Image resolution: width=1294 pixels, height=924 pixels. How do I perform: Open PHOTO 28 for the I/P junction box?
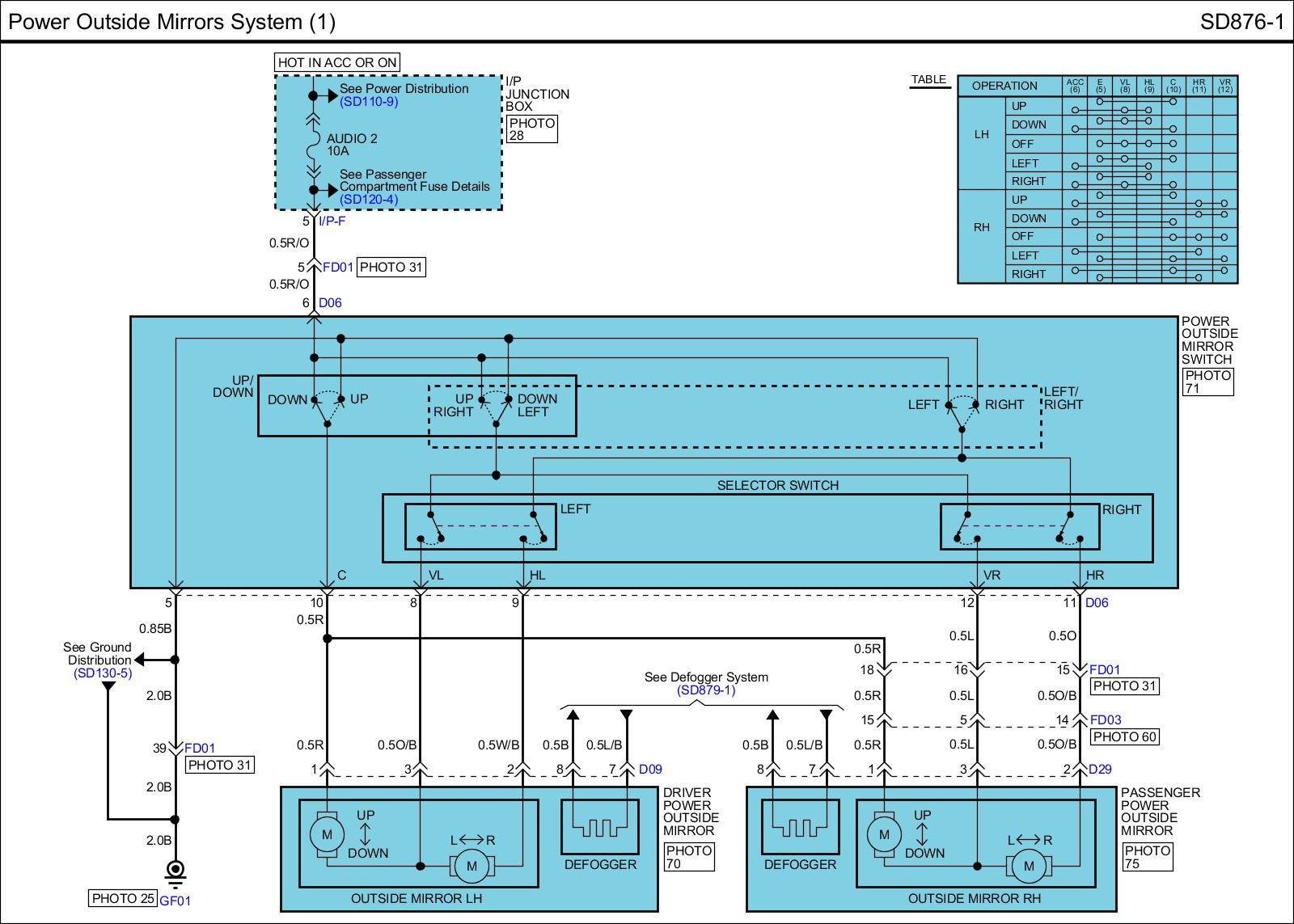pos(531,129)
